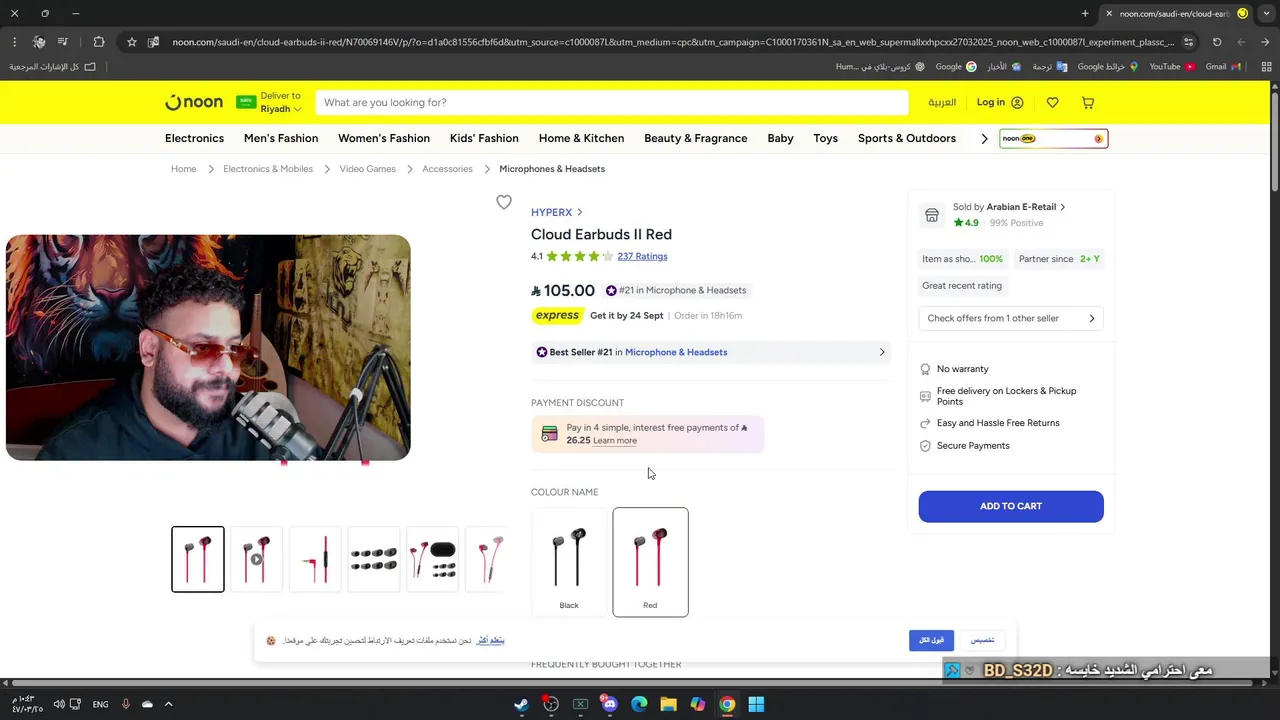The height and width of the screenshot is (720, 1280).
Task: Add the product to wishlist via the heart above the image
Action: click(x=504, y=202)
